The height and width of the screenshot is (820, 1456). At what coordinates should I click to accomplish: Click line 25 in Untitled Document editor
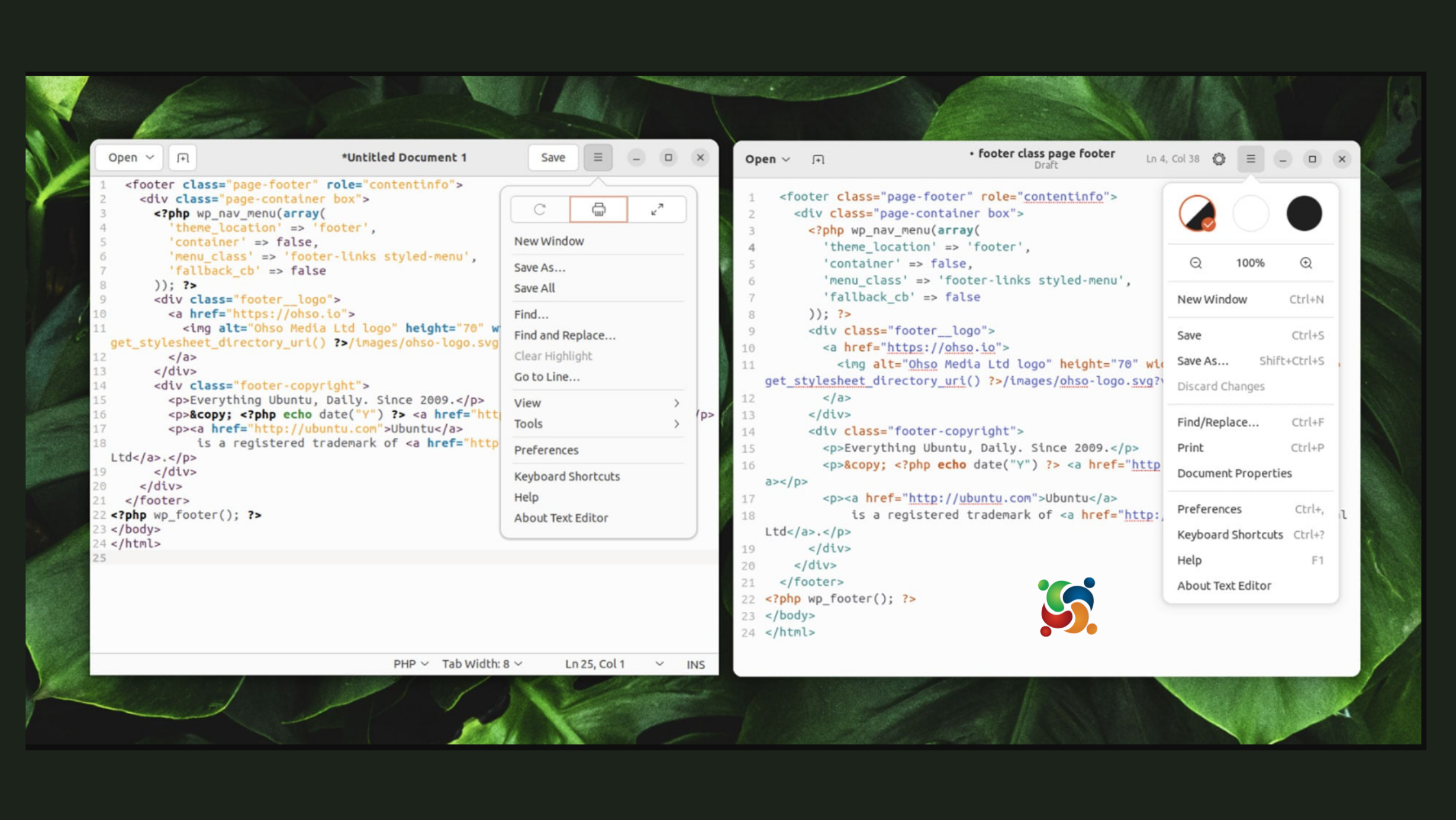(x=404, y=558)
